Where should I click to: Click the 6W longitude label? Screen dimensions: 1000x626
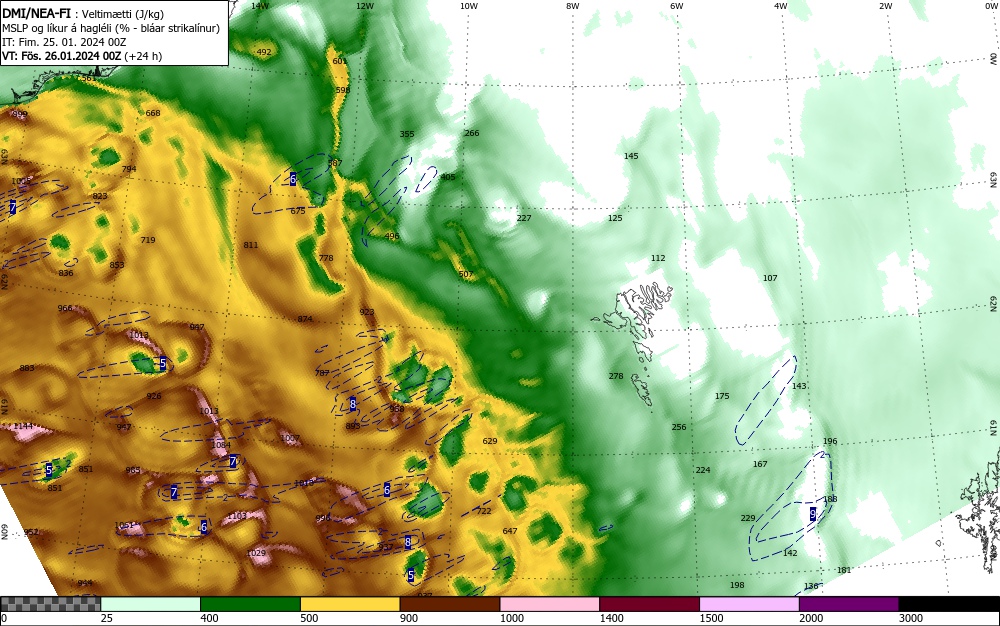[x=677, y=6]
